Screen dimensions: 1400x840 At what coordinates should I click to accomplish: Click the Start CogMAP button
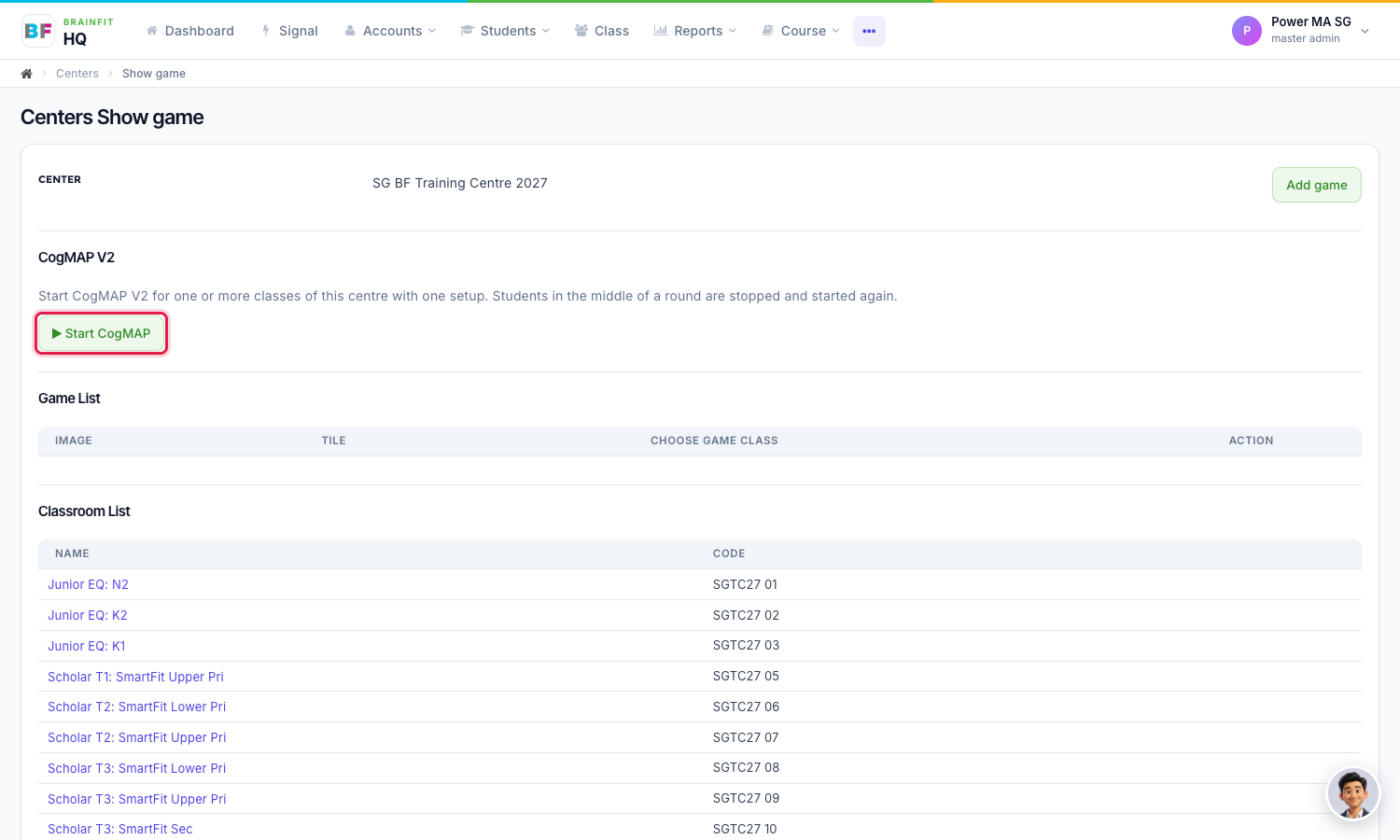[101, 333]
